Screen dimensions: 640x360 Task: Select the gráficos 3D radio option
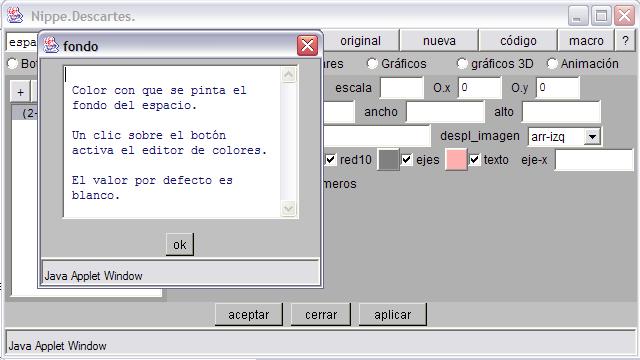pos(462,64)
